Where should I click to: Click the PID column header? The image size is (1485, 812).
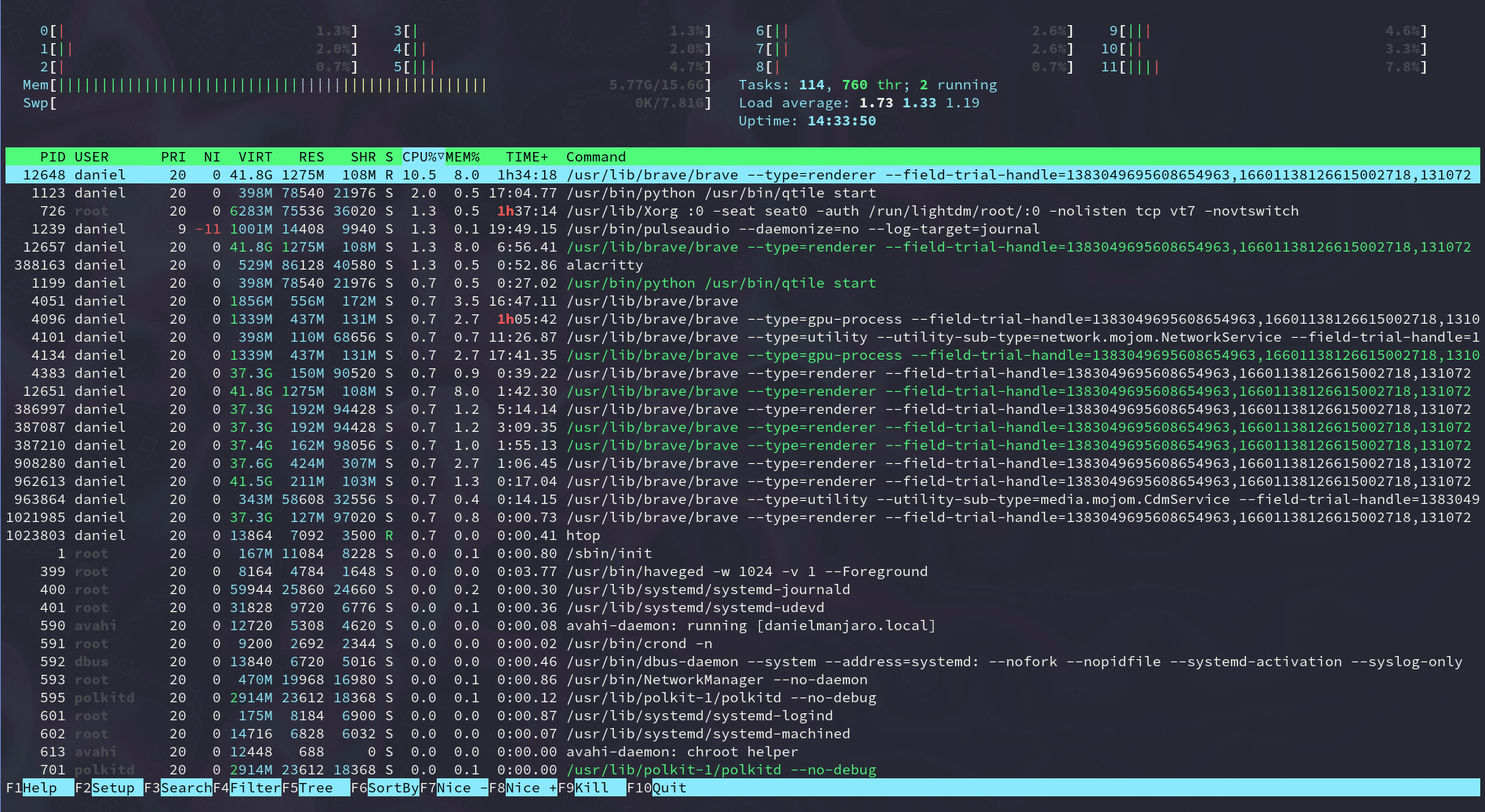53,157
